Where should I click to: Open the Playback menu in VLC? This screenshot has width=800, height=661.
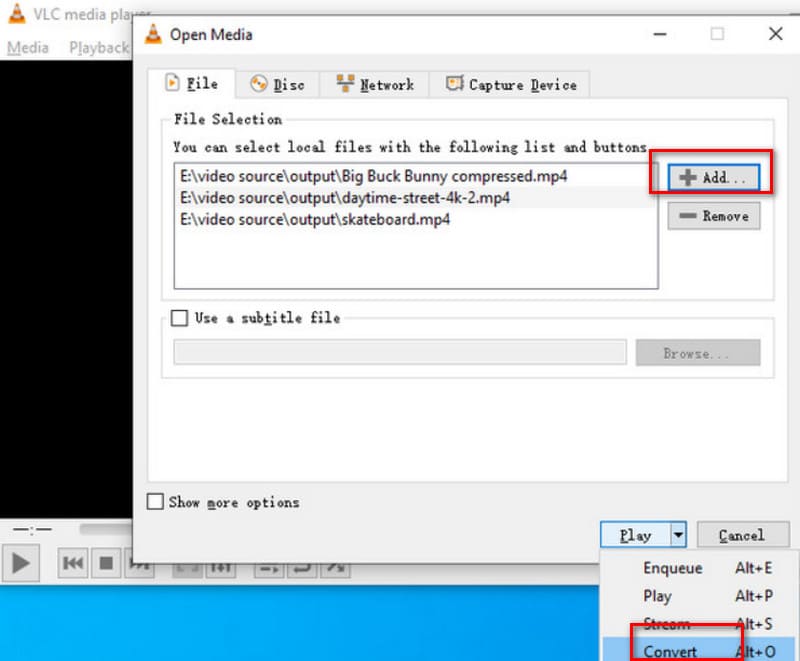click(98, 47)
